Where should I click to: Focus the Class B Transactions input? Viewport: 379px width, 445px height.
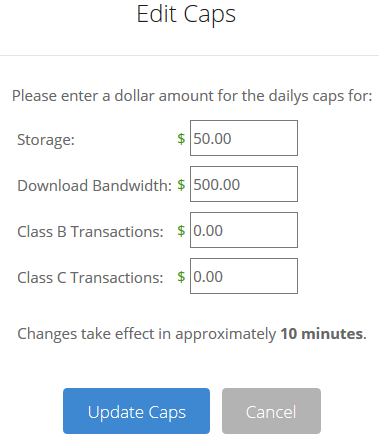click(x=244, y=230)
